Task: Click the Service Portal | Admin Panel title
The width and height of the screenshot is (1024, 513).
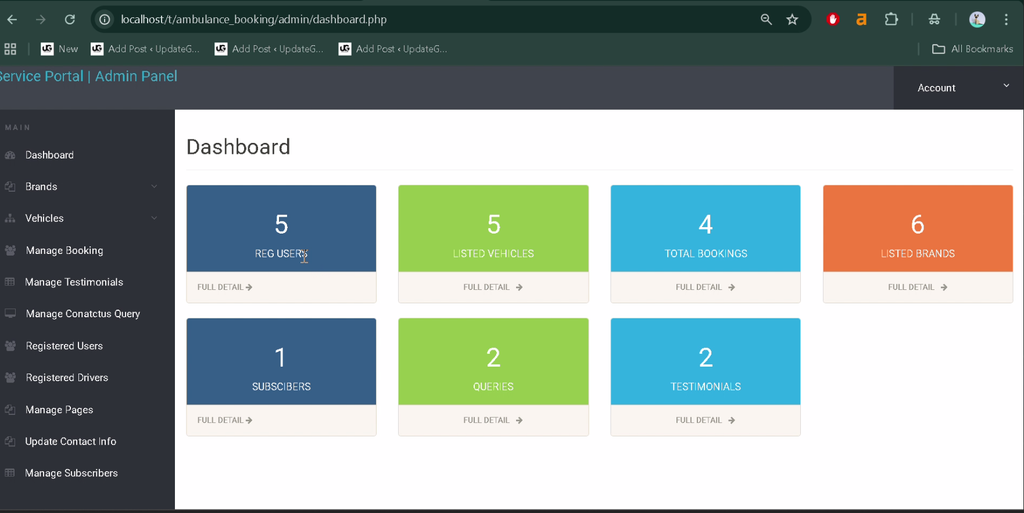Action: coord(88,76)
